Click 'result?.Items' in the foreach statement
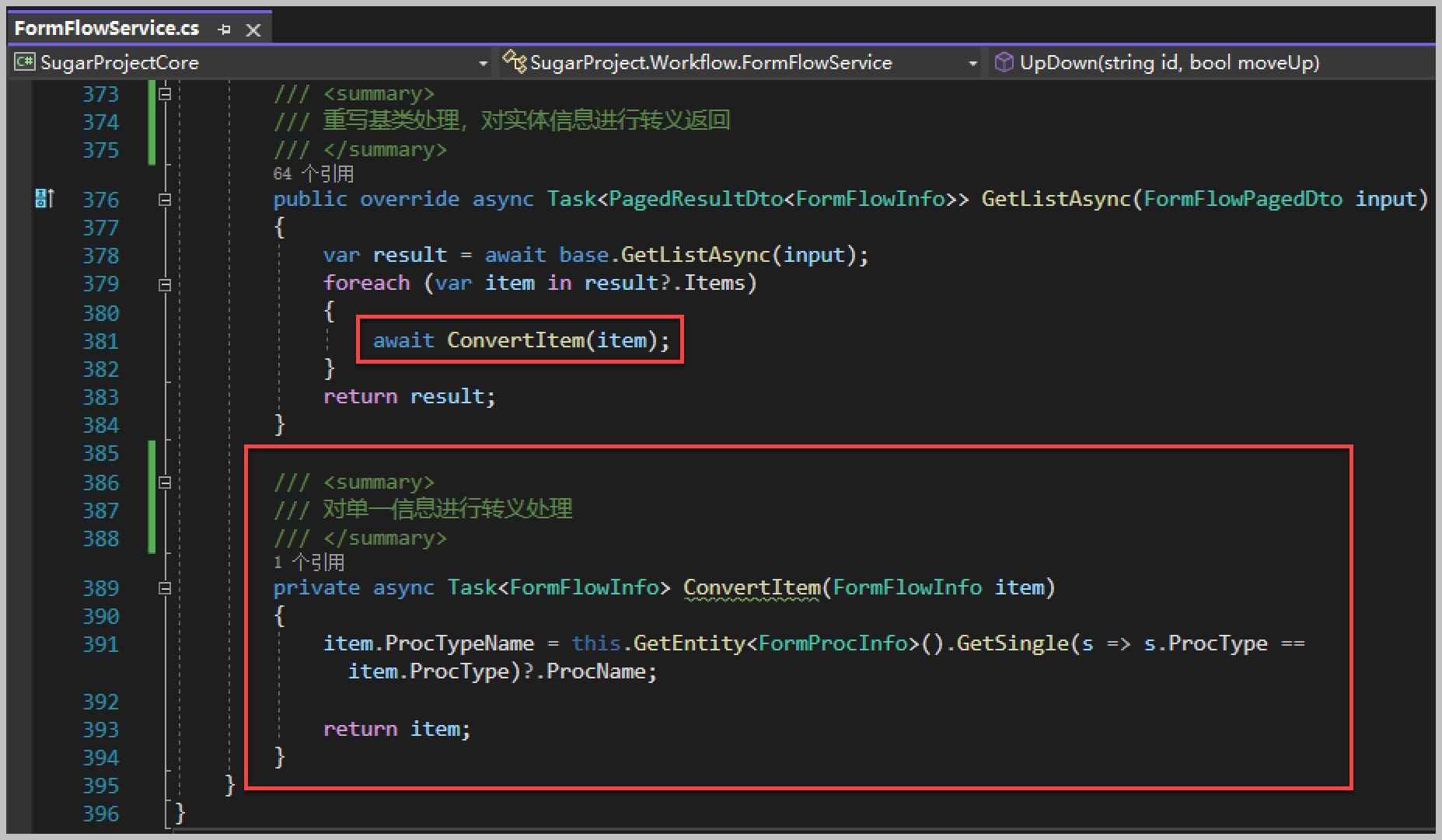This screenshot has width=1442, height=840. click(x=665, y=283)
